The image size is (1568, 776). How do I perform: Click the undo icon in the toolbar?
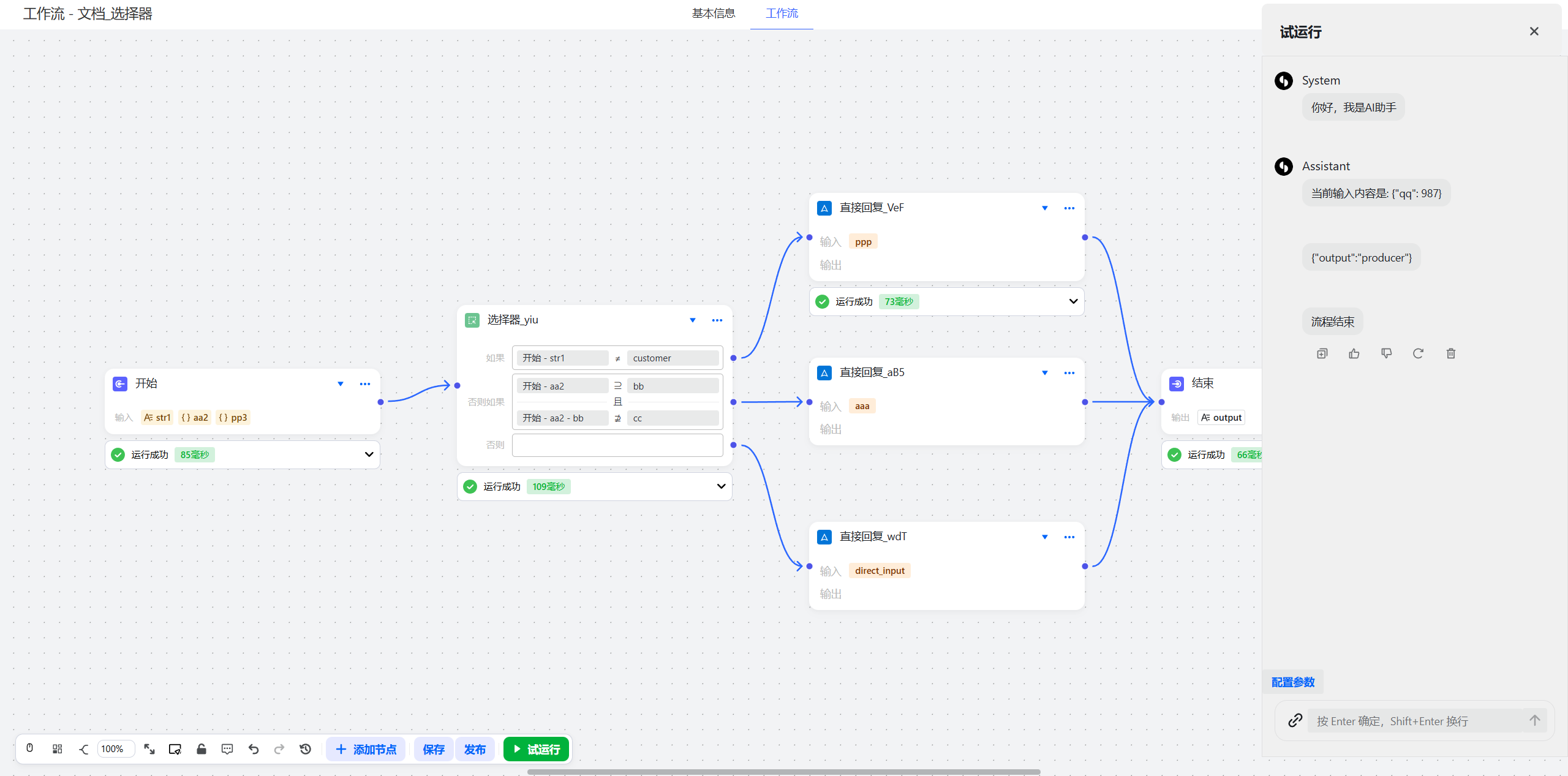254,748
